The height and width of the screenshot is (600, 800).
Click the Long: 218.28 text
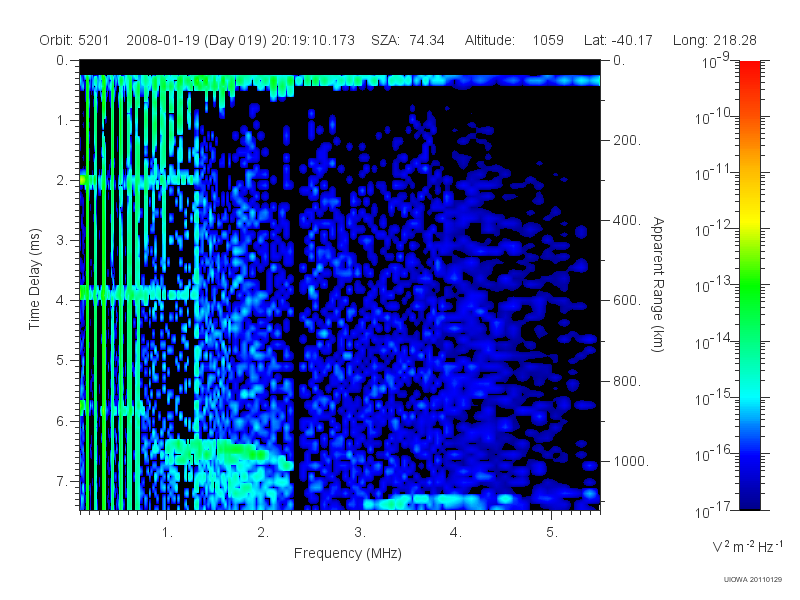tap(714, 40)
